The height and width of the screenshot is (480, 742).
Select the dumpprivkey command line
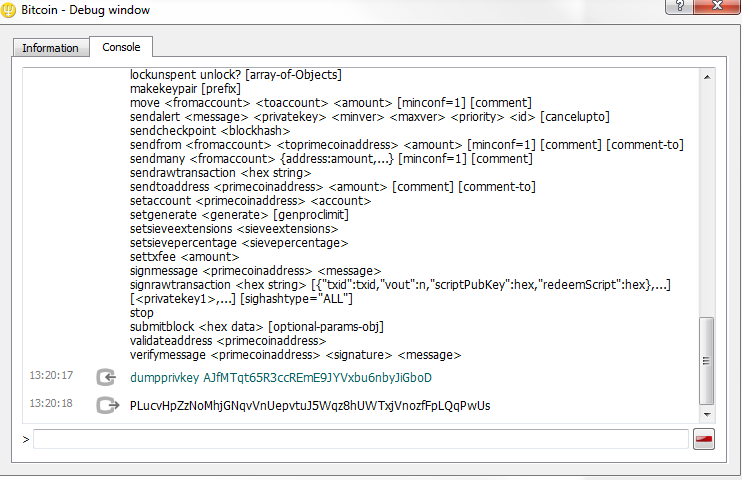(x=281, y=378)
